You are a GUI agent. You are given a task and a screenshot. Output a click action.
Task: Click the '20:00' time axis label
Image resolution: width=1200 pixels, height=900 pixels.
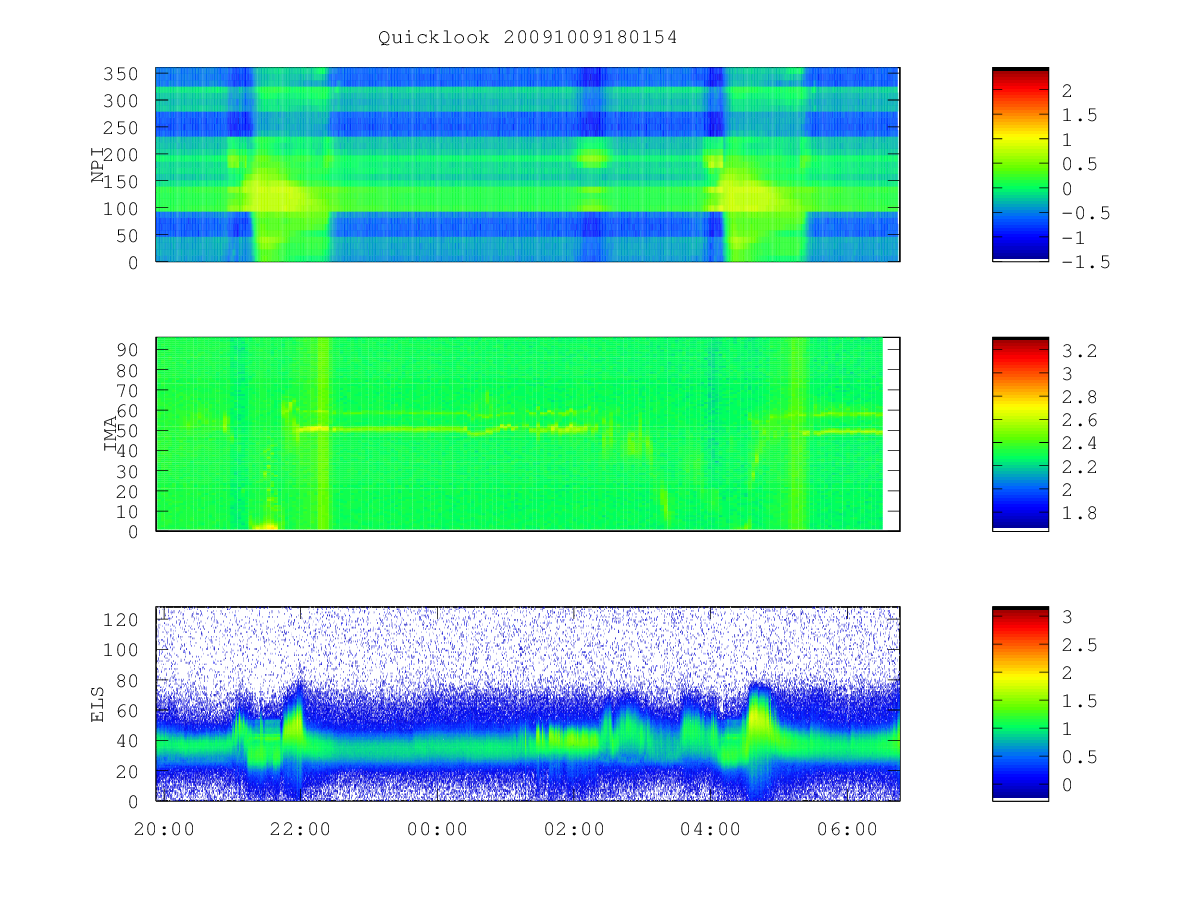[163, 830]
